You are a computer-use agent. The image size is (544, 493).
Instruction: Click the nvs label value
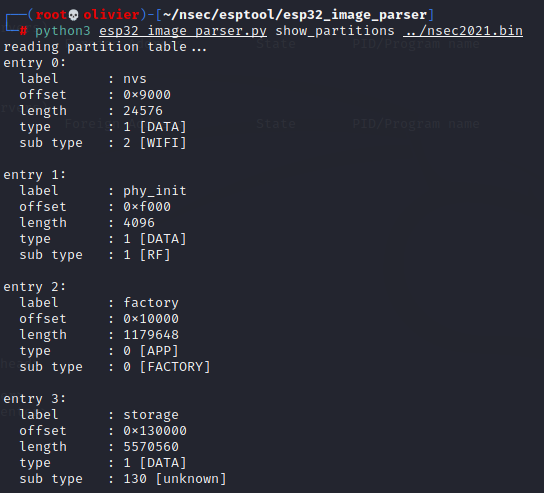coord(135,79)
